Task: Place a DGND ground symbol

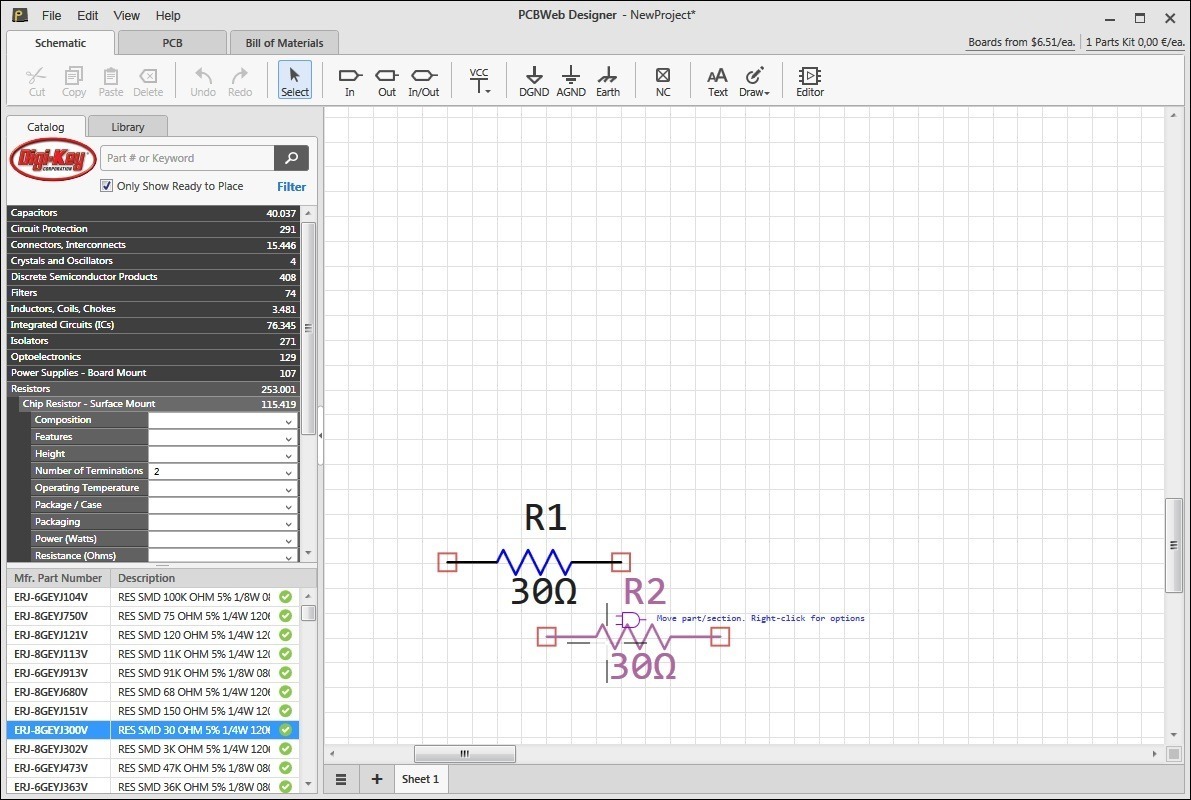Action: point(534,81)
